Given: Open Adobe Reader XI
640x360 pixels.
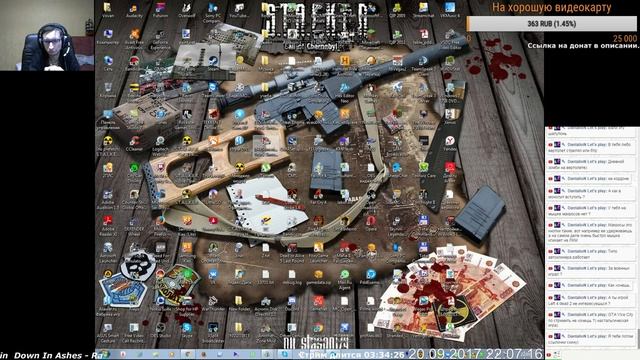Looking at the screenshot, I should [x=108, y=226].
